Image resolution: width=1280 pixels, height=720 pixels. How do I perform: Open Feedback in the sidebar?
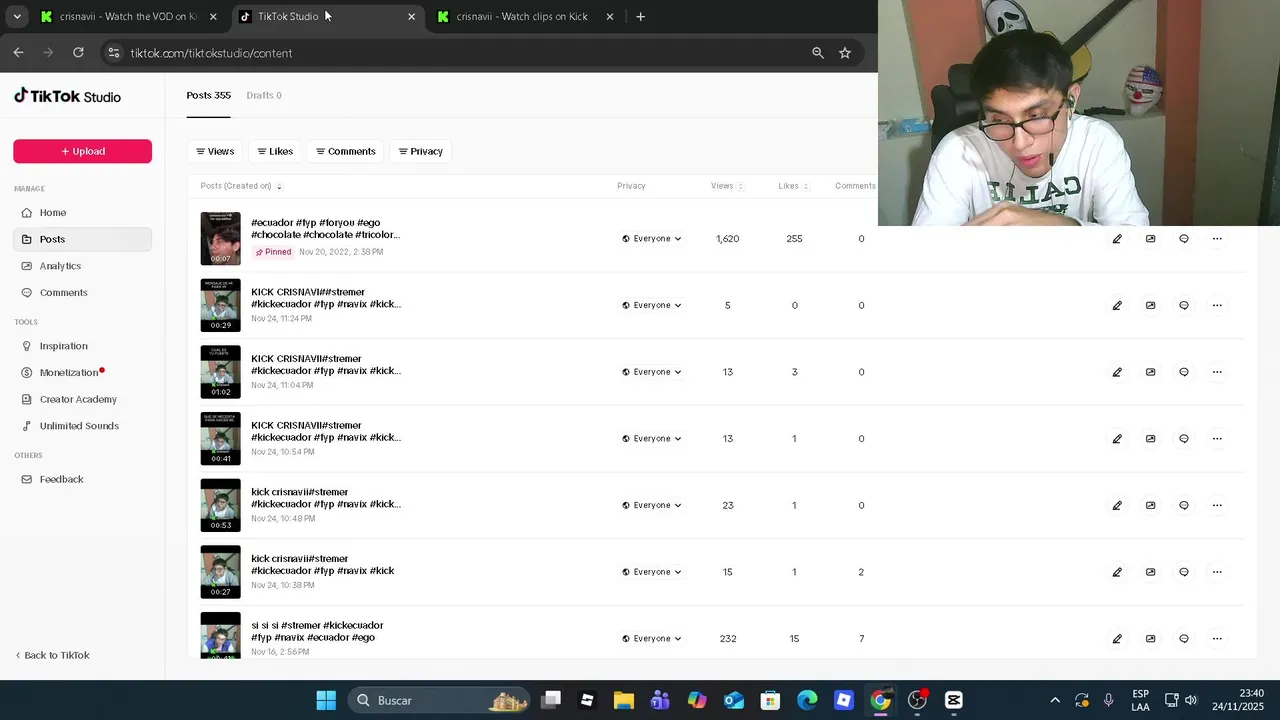tap(82, 479)
